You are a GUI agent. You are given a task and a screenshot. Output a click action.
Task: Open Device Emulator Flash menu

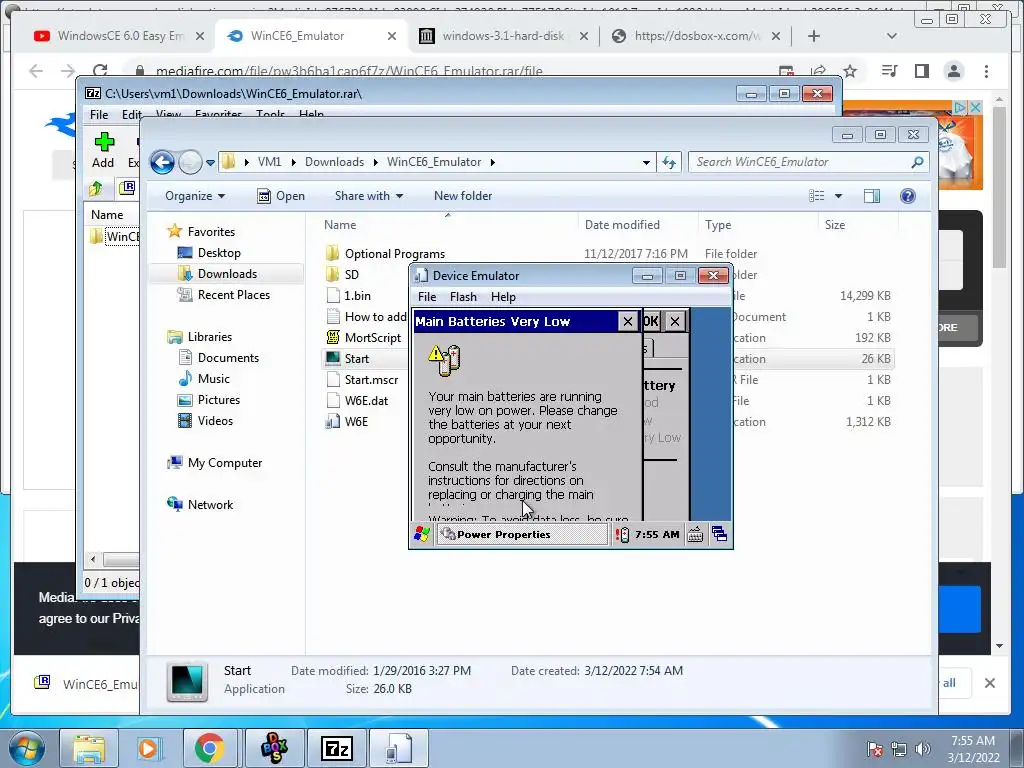[x=463, y=296]
